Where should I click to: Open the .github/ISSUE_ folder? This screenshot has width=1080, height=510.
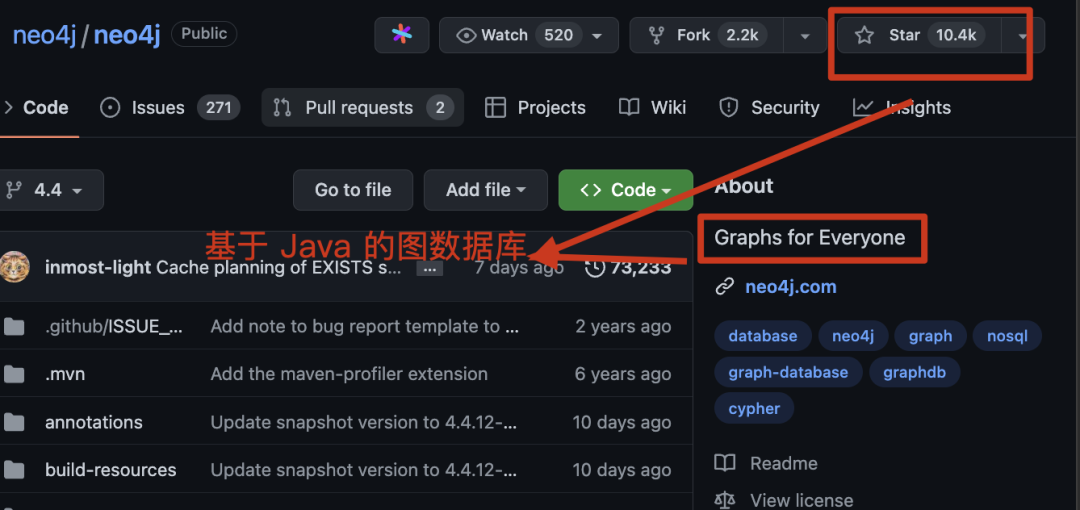tap(114, 326)
